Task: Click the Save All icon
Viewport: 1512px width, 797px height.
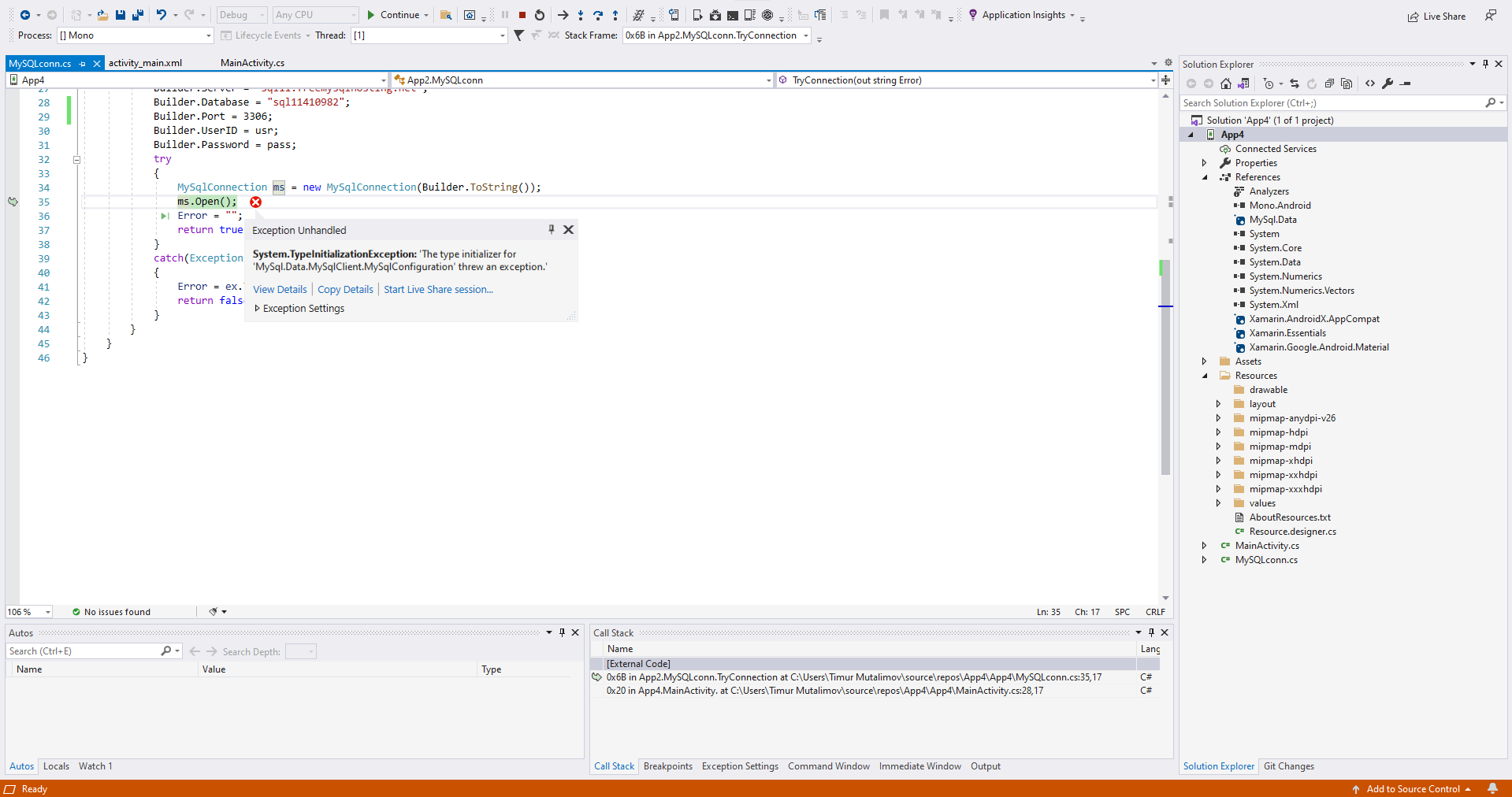Action: pyautogui.click(x=138, y=15)
